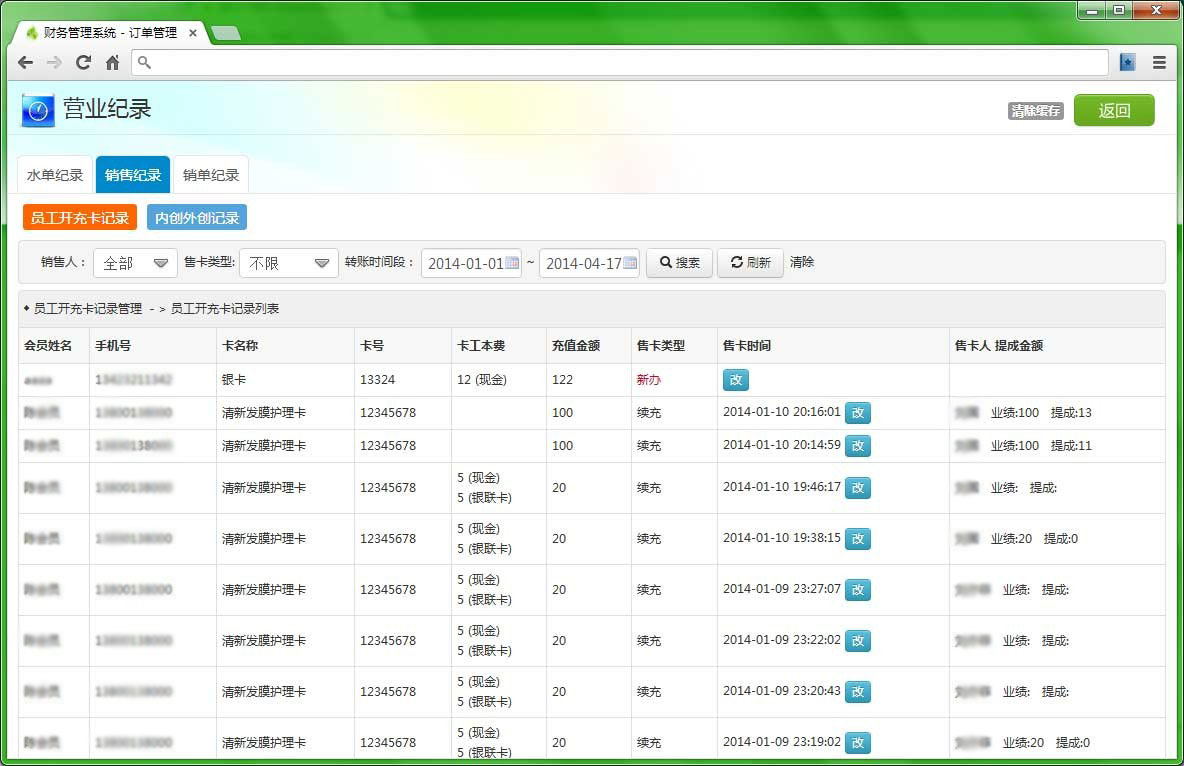1184x766 pixels.
Task: Focus the browser address bar
Action: pyautogui.click(x=619, y=63)
